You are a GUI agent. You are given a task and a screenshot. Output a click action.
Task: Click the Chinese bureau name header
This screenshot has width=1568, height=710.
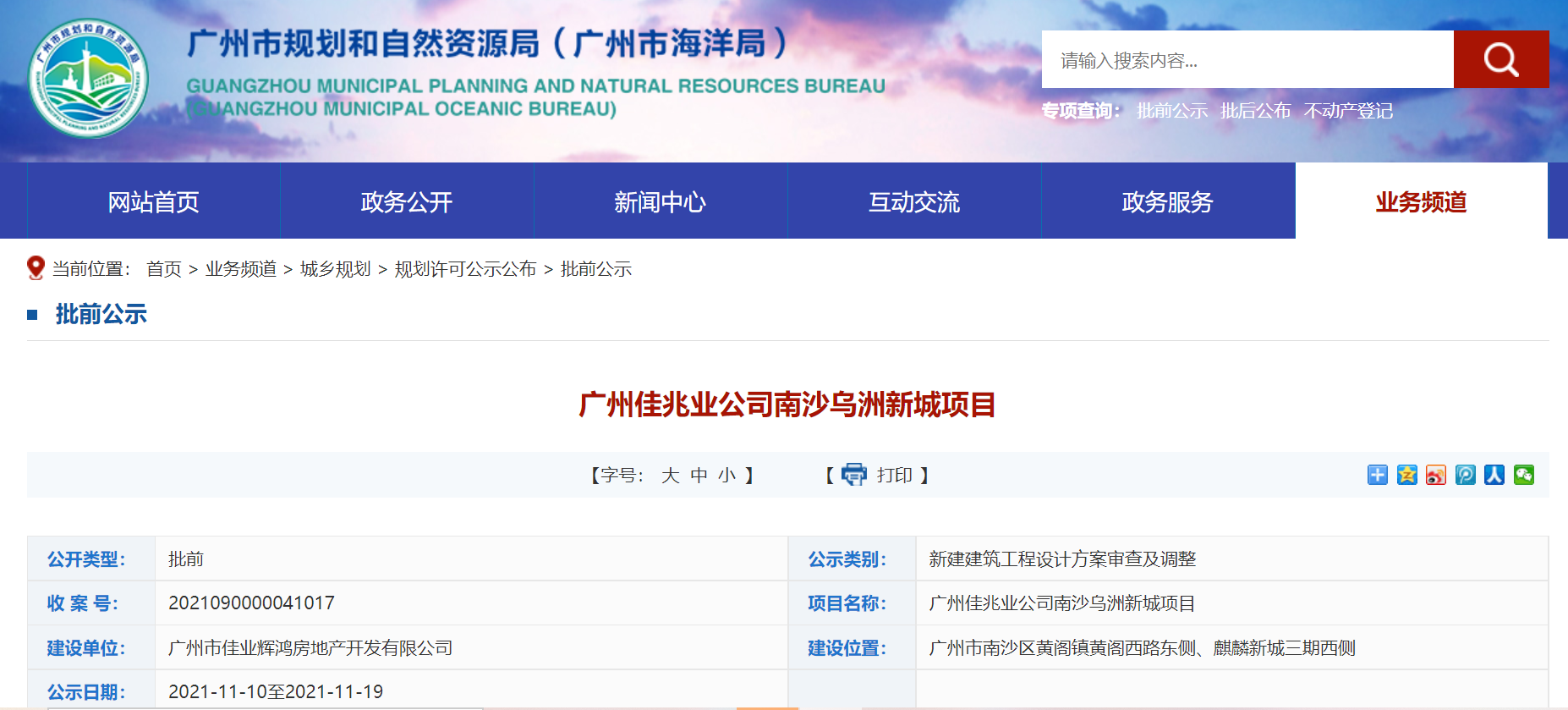click(488, 43)
